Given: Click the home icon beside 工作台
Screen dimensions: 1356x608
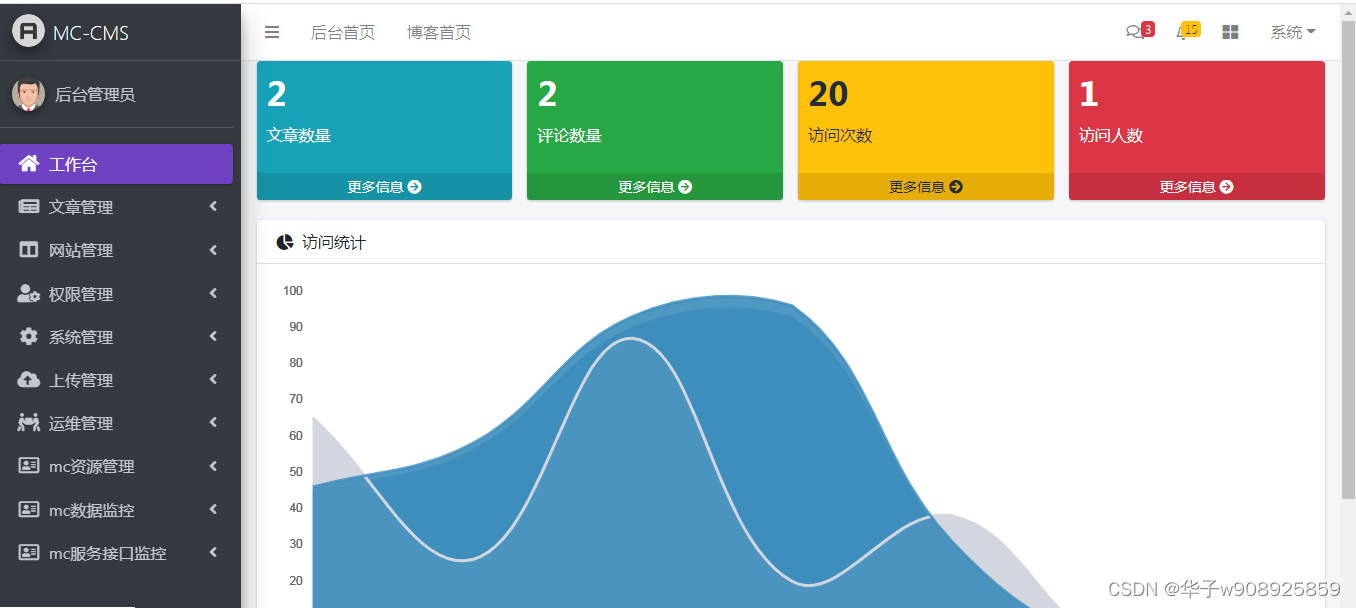Looking at the screenshot, I should [x=29, y=164].
